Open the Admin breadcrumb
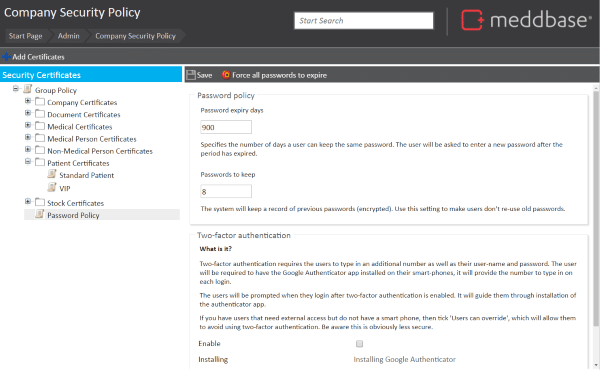600x370 pixels. tap(68, 36)
